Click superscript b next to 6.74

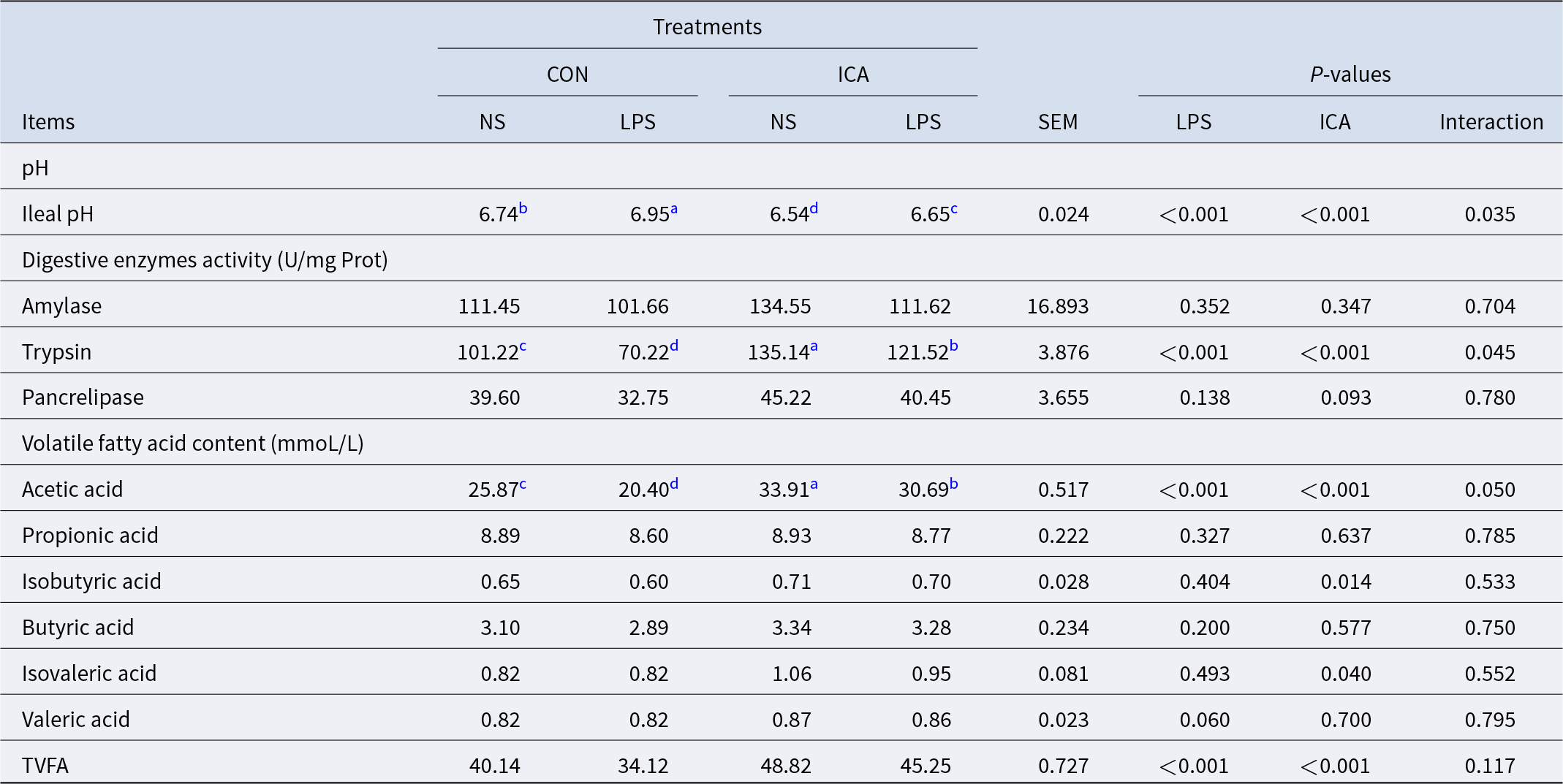(523, 209)
